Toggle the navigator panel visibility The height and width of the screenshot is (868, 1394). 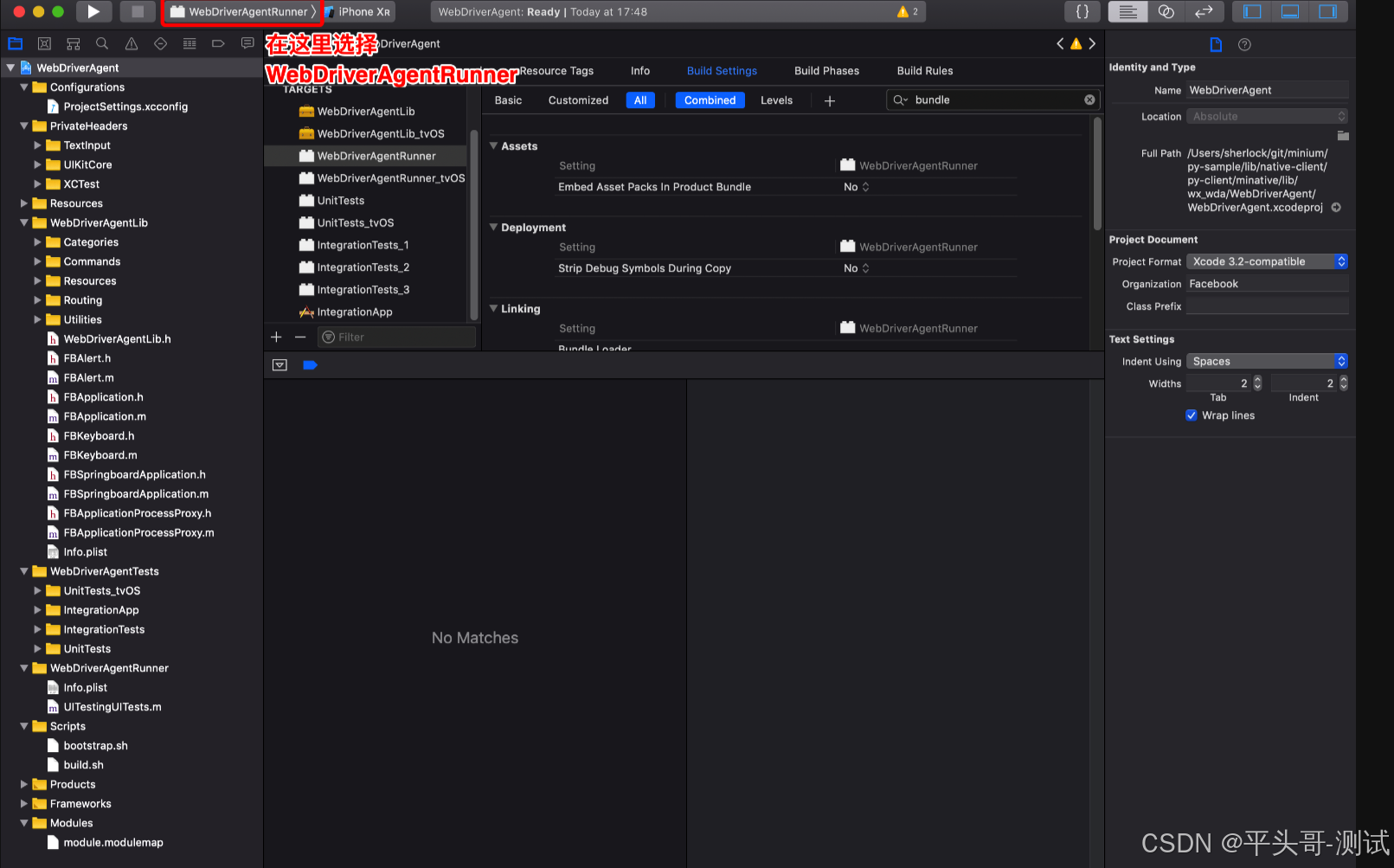click(1252, 11)
